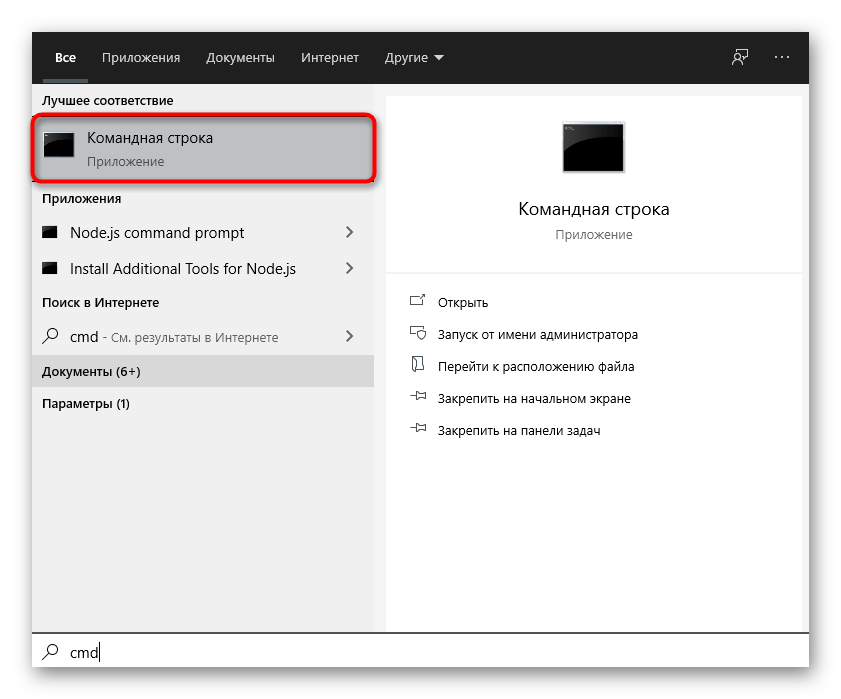Expand arrow for Install Additional Tools for Node.js
Image resolution: width=841 pixels, height=699 pixels.
point(349,269)
